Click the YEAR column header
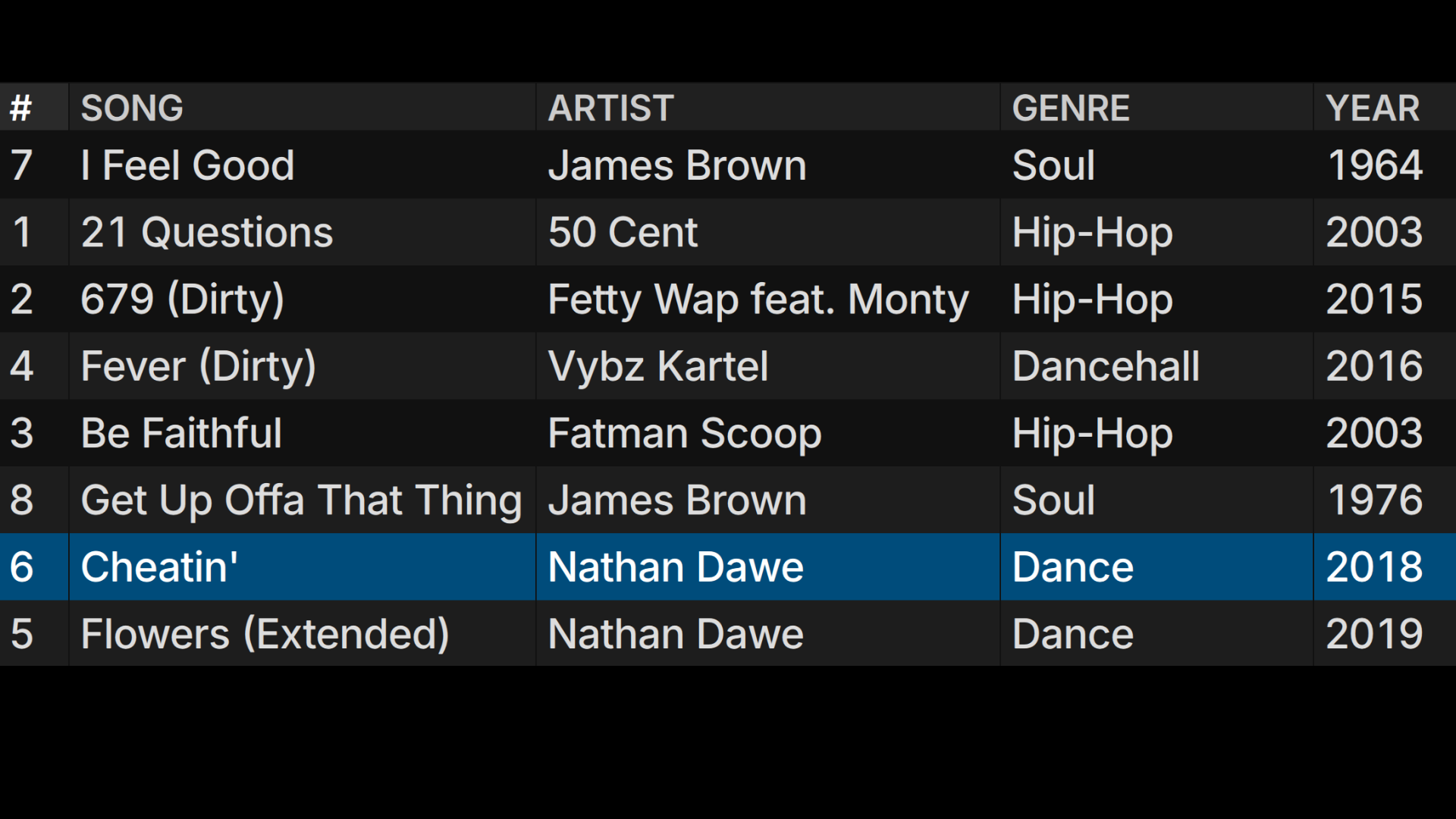Image resolution: width=1456 pixels, height=819 pixels. point(1373,108)
